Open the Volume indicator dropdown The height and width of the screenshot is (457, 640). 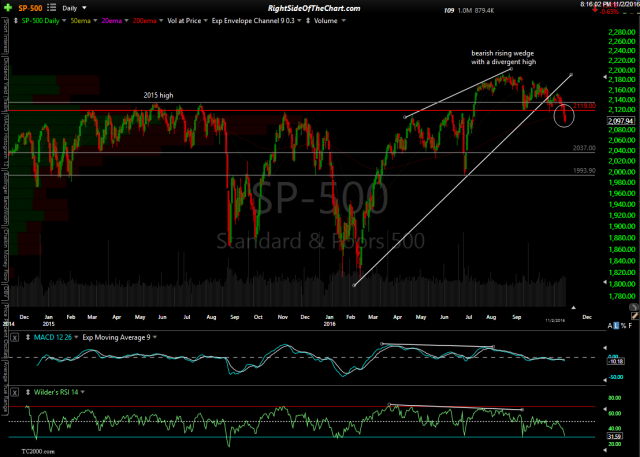(343, 20)
